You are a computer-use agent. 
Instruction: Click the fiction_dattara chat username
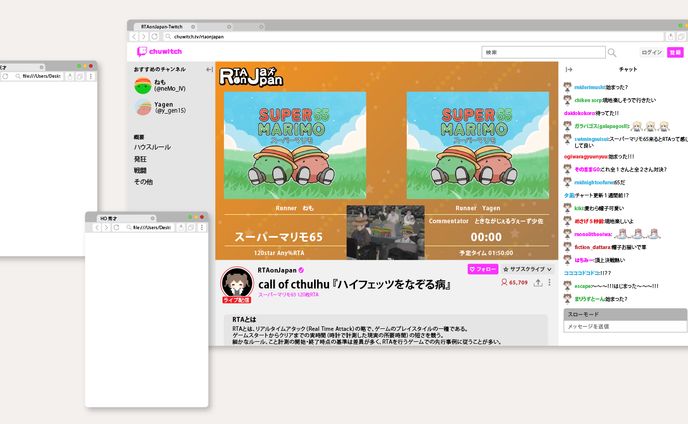coord(592,247)
